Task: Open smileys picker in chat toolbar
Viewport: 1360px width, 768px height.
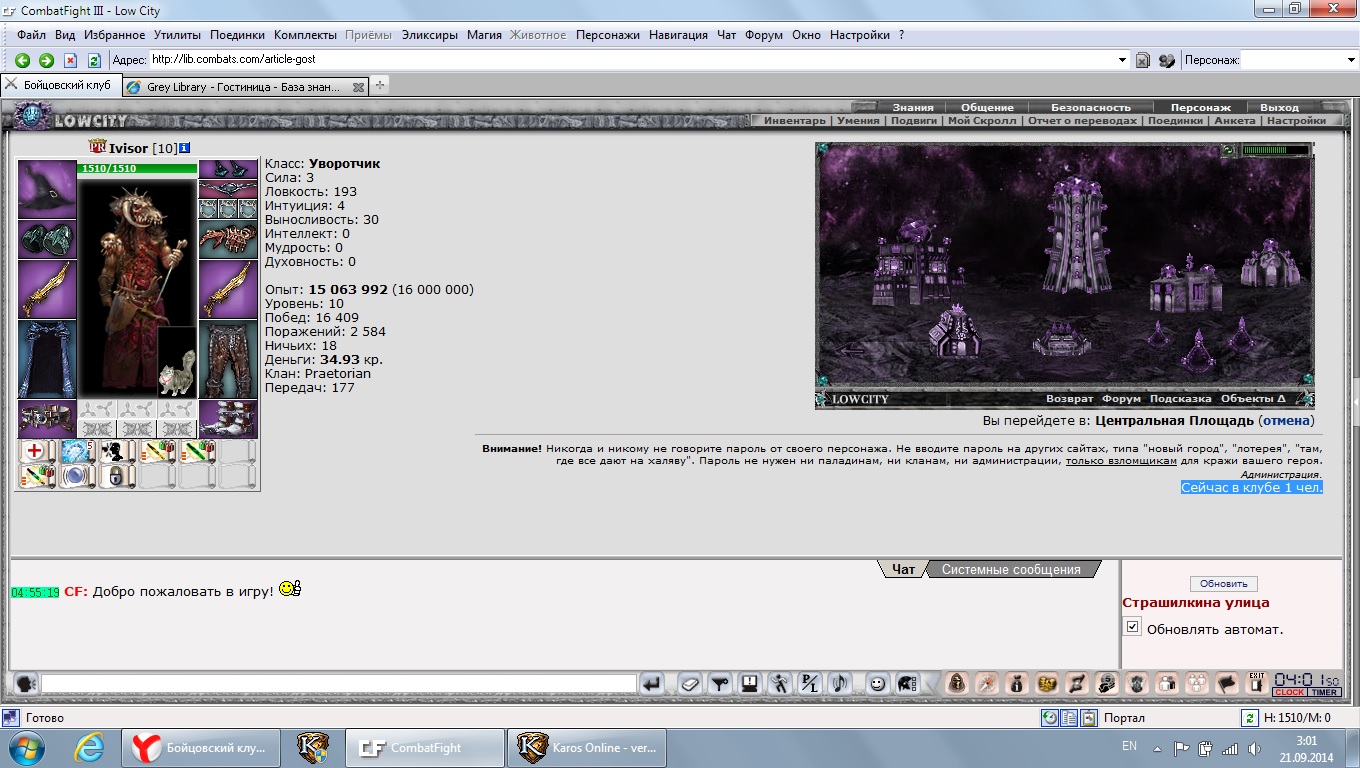Action: click(877, 684)
